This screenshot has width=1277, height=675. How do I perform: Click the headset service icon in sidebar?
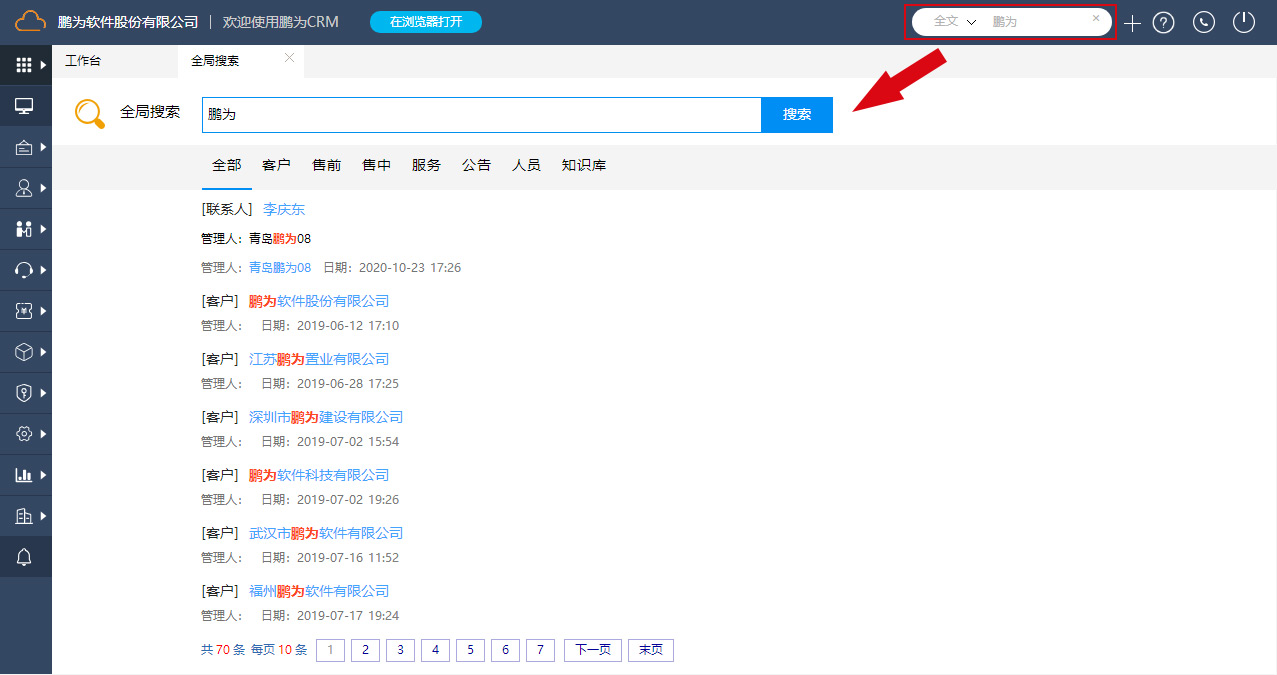pyautogui.click(x=25, y=270)
